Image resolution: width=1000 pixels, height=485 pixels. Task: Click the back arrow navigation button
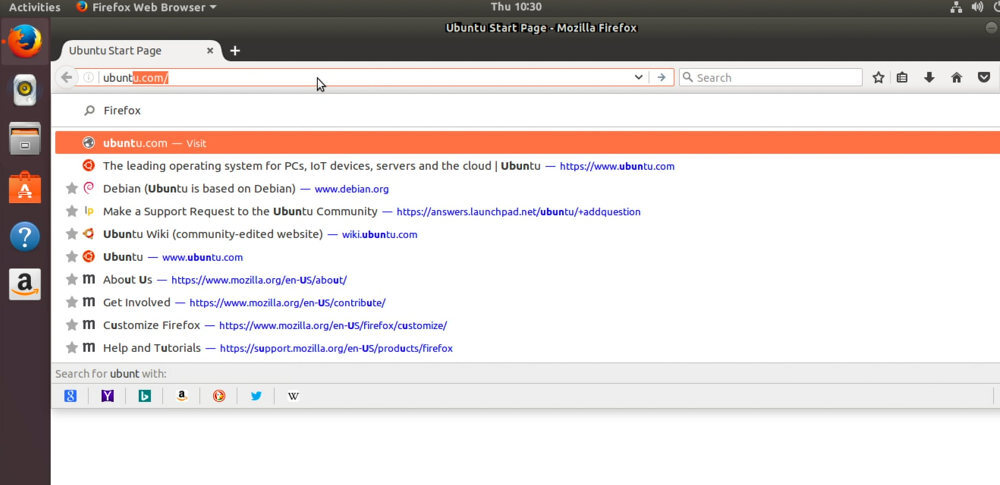coord(66,77)
